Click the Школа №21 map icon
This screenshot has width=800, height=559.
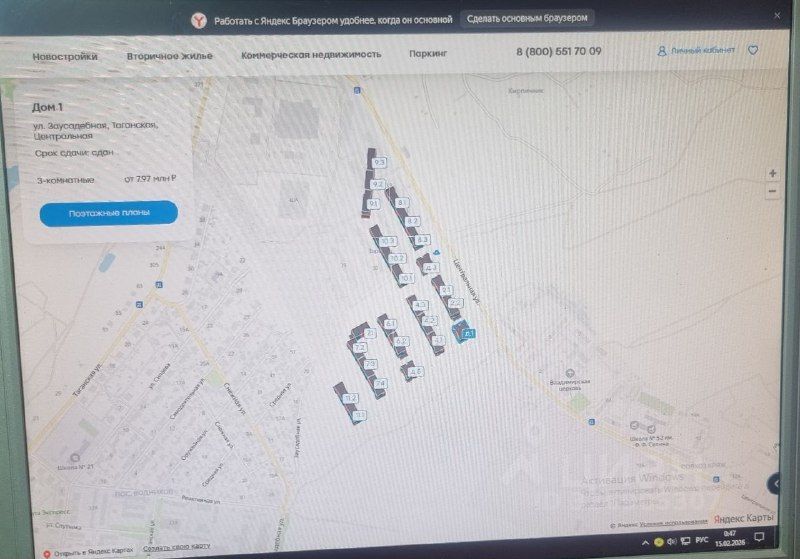(x=75, y=458)
